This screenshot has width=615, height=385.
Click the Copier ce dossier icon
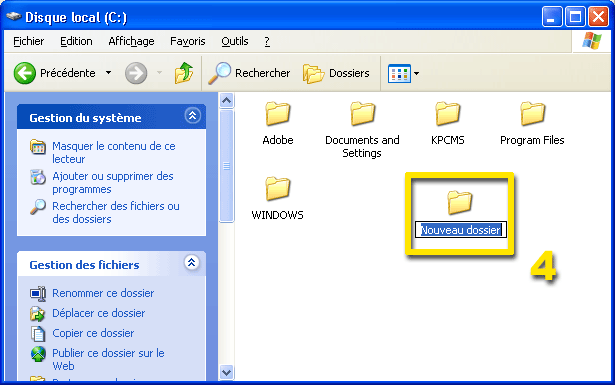click(38, 334)
